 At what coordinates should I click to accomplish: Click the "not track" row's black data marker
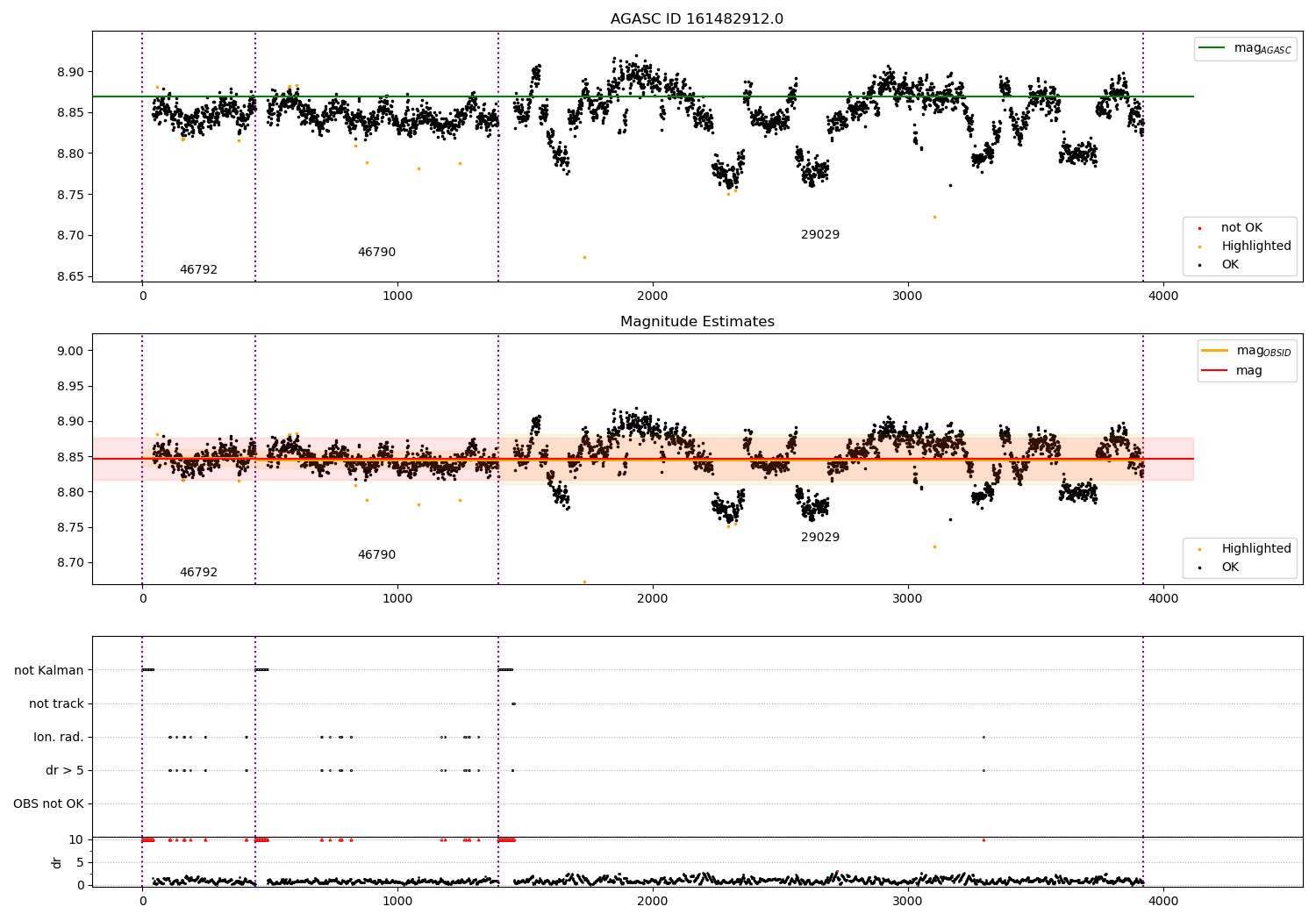pyautogui.click(x=513, y=703)
